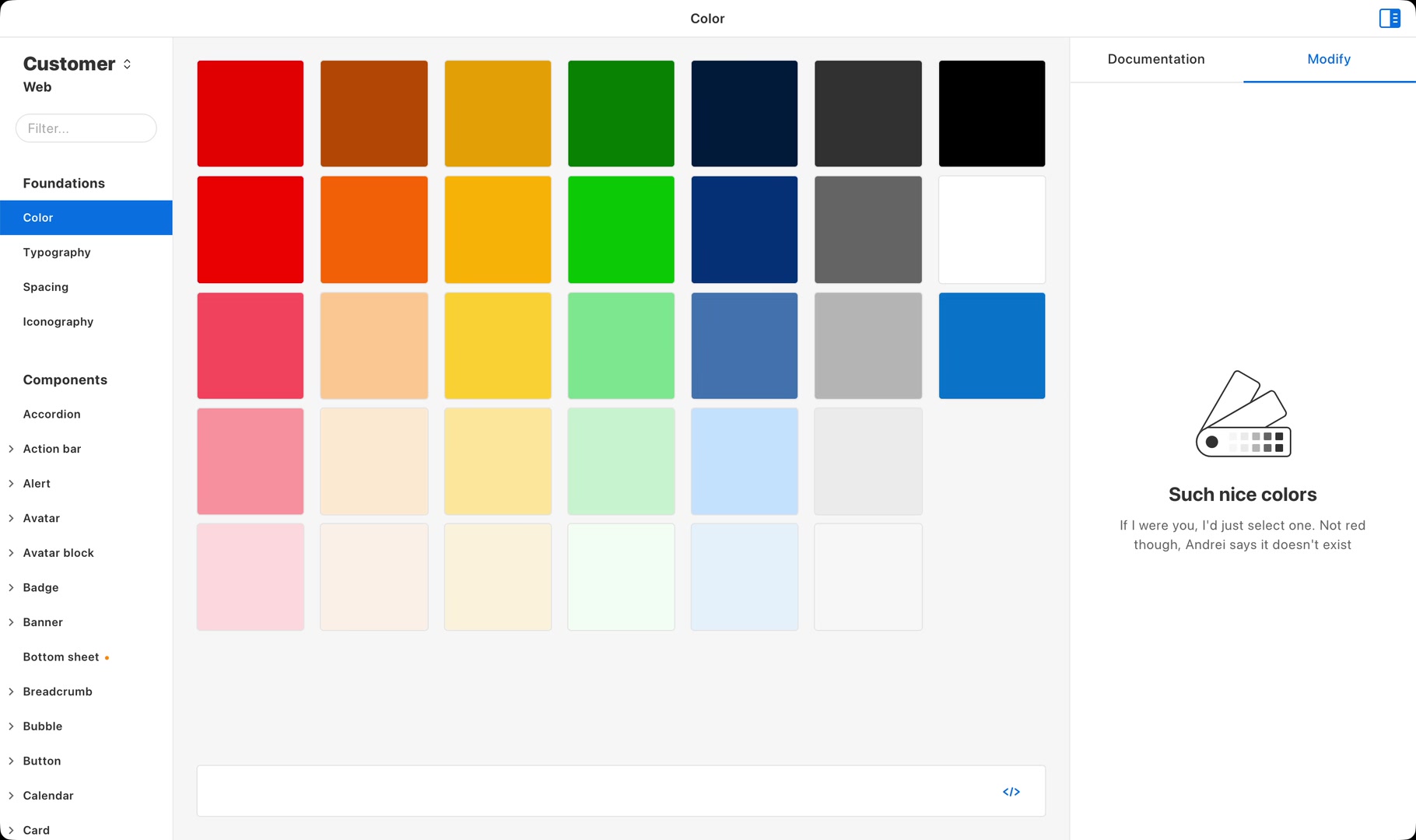Open the Customer switcher arrows
The height and width of the screenshot is (840, 1416).
tap(127, 64)
